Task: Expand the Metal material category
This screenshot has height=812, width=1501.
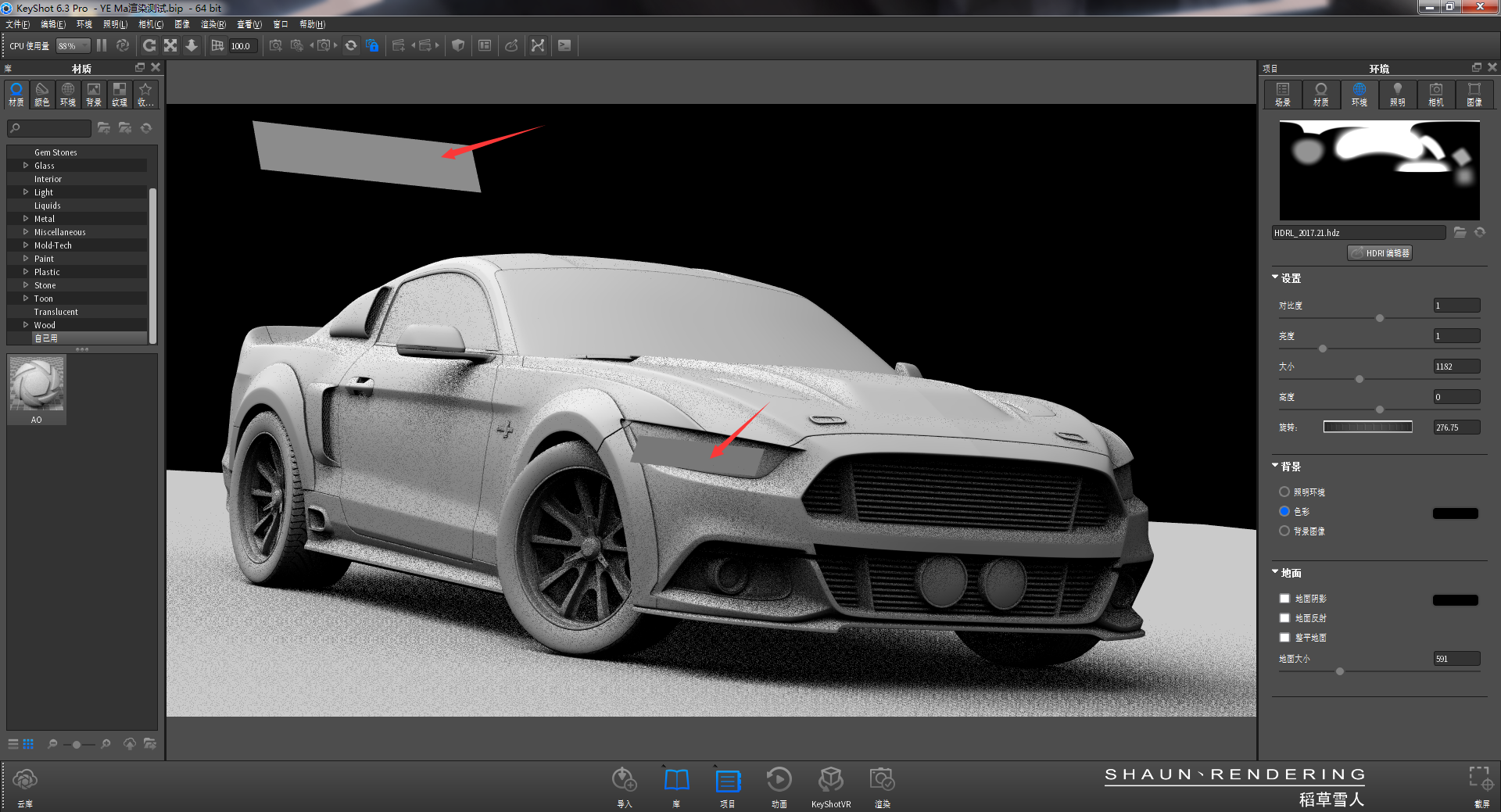Action: tap(25, 218)
